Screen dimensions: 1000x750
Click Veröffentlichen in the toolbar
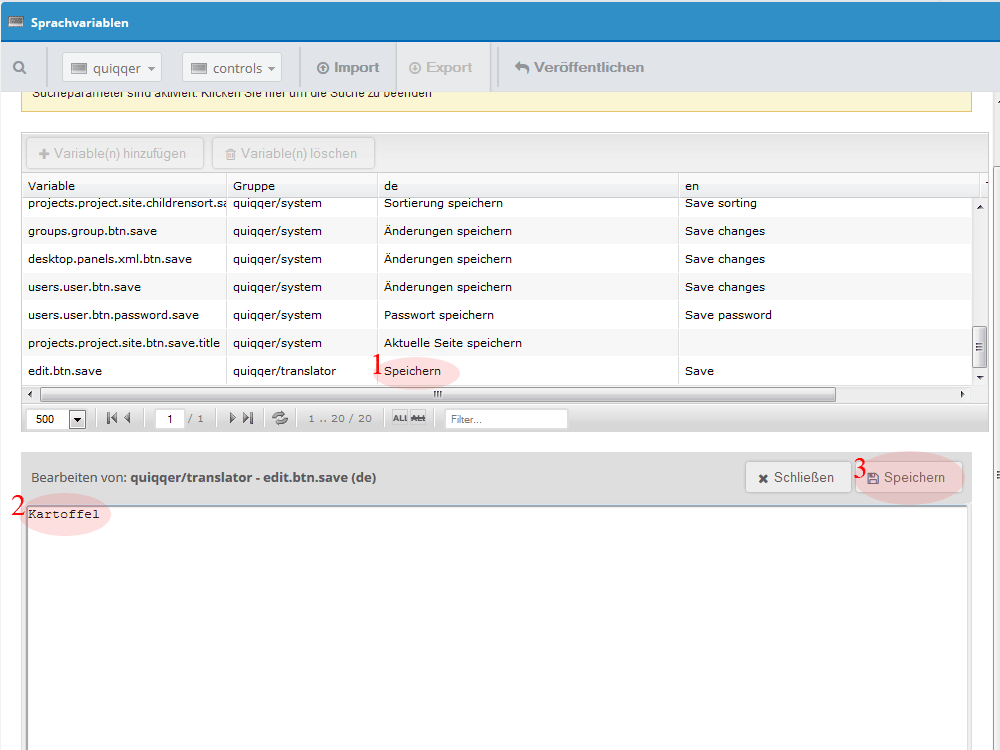click(580, 68)
